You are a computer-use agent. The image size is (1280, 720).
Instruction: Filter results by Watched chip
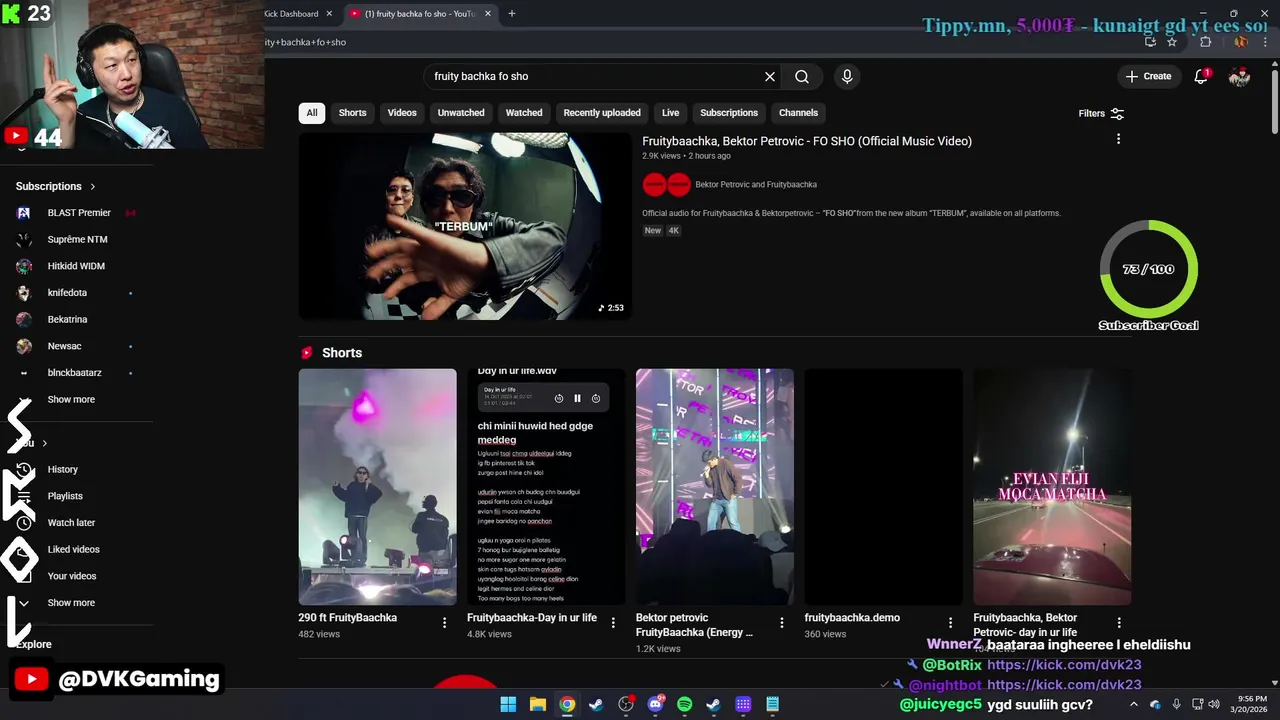click(x=524, y=113)
